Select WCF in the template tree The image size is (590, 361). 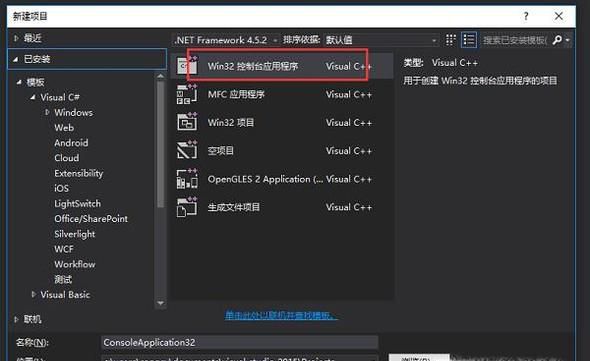click(64, 249)
